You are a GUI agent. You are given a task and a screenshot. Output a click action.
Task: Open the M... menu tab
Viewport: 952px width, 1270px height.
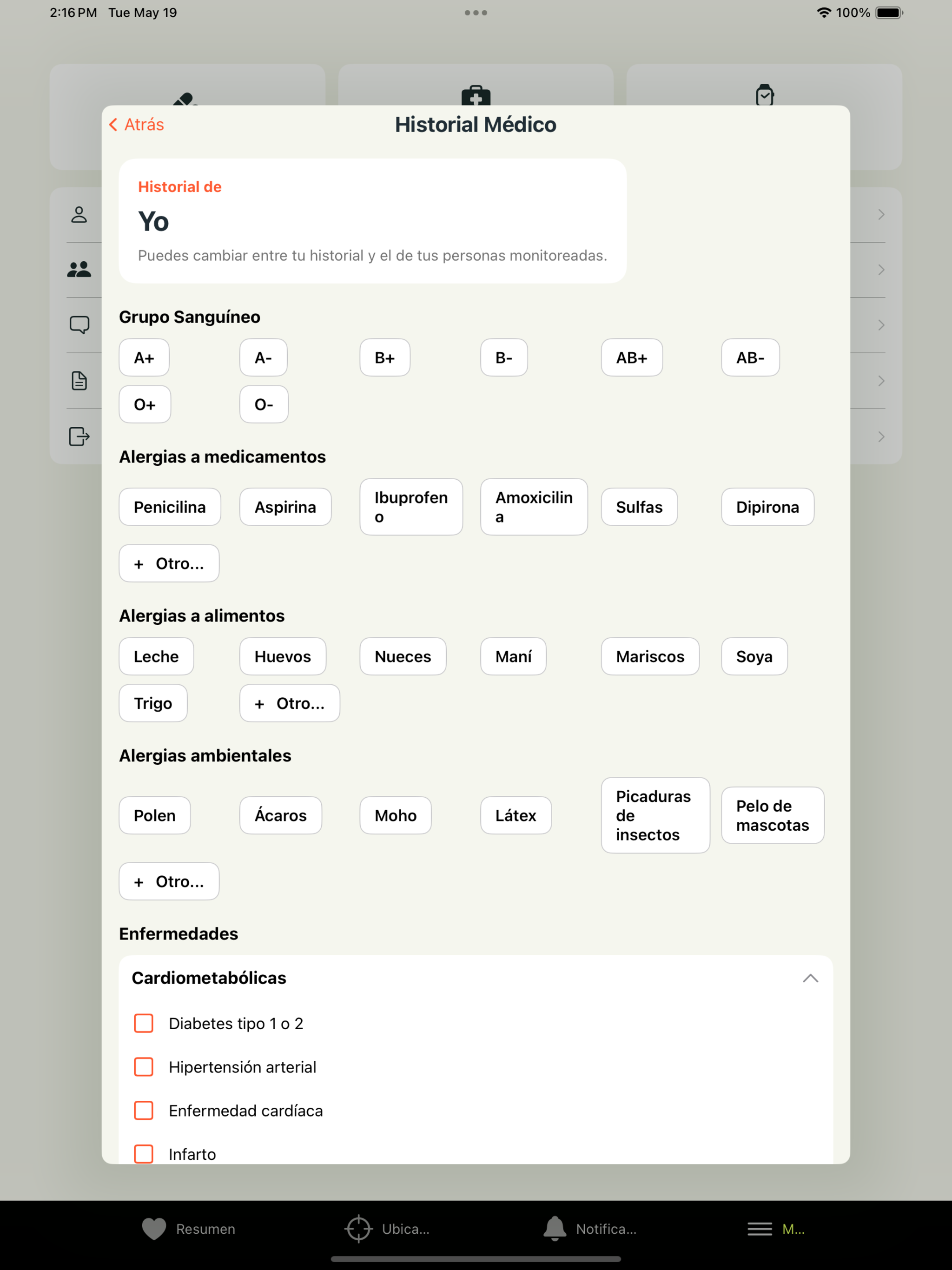pyautogui.click(x=776, y=1229)
